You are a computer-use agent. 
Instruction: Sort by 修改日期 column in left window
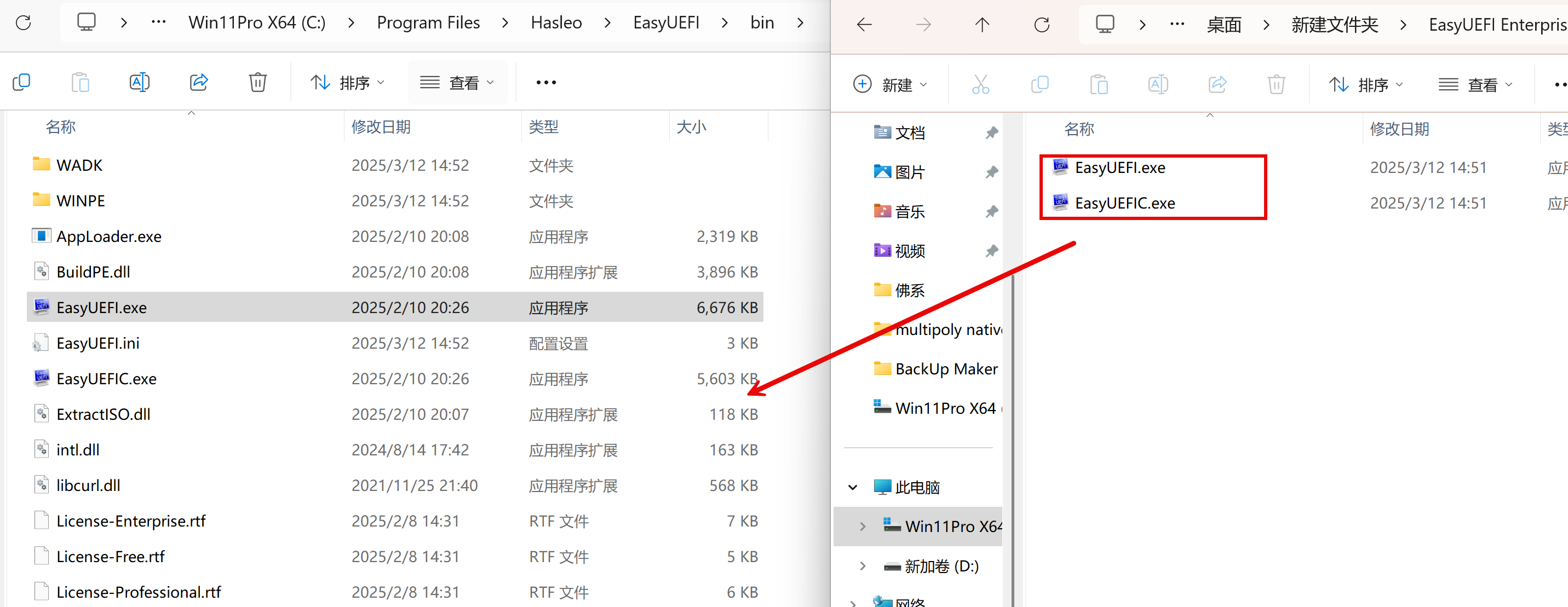tap(381, 127)
